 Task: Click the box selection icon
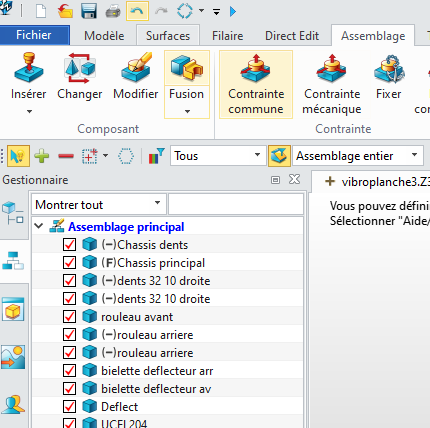pos(89,156)
